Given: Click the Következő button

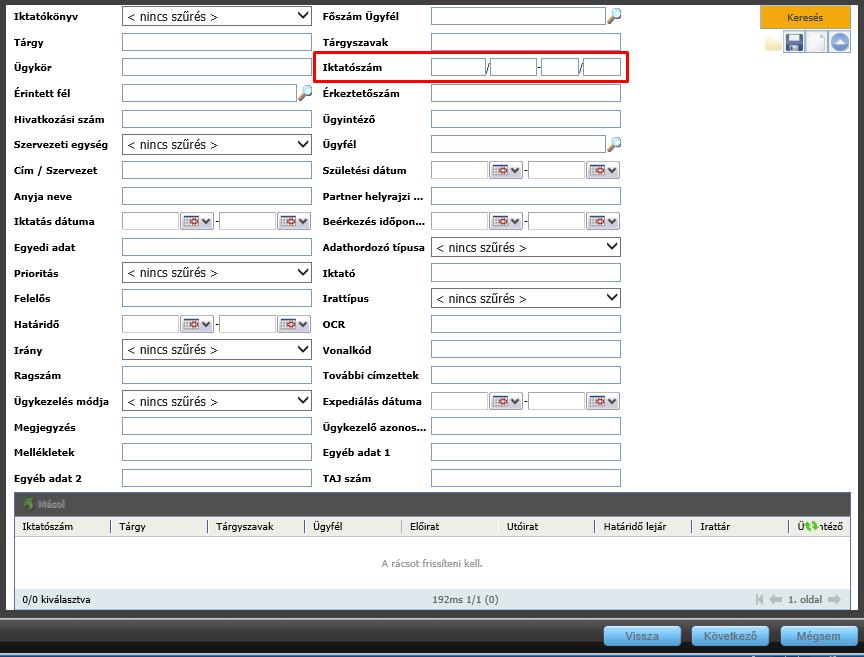Looking at the screenshot, I should 730,636.
